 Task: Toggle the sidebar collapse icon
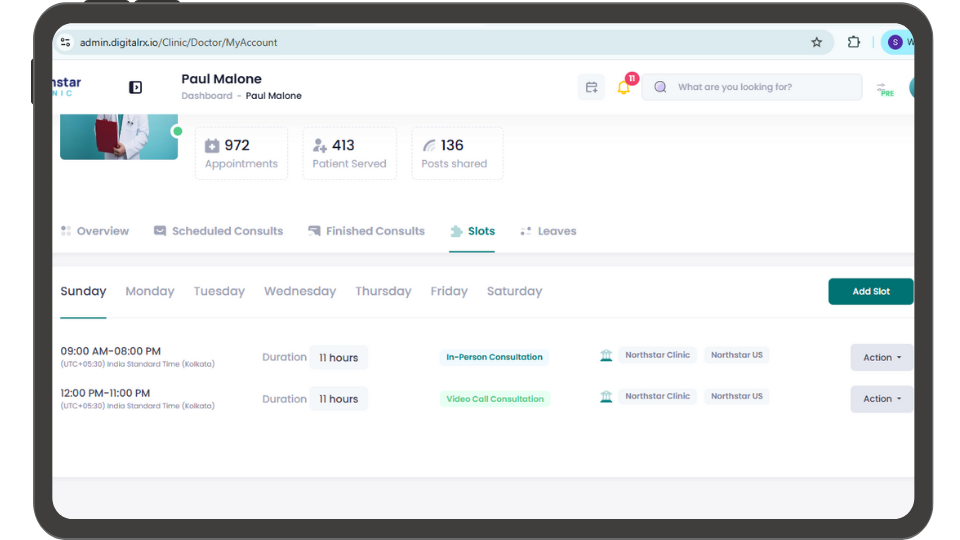click(135, 88)
